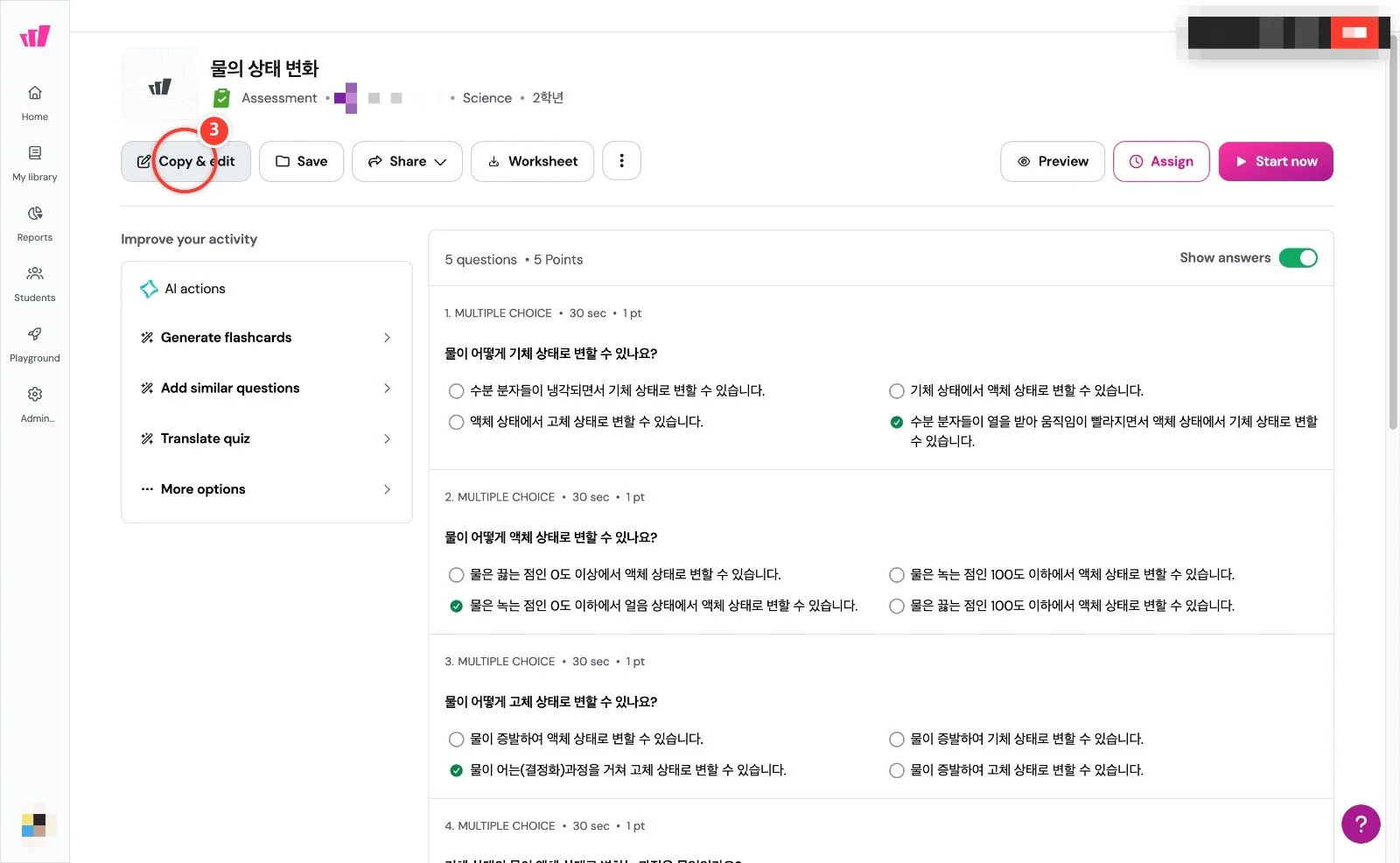Viewport: 1400px width, 863px height.
Task: Expand Translate quiz option
Action: click(x=266, y=439)
